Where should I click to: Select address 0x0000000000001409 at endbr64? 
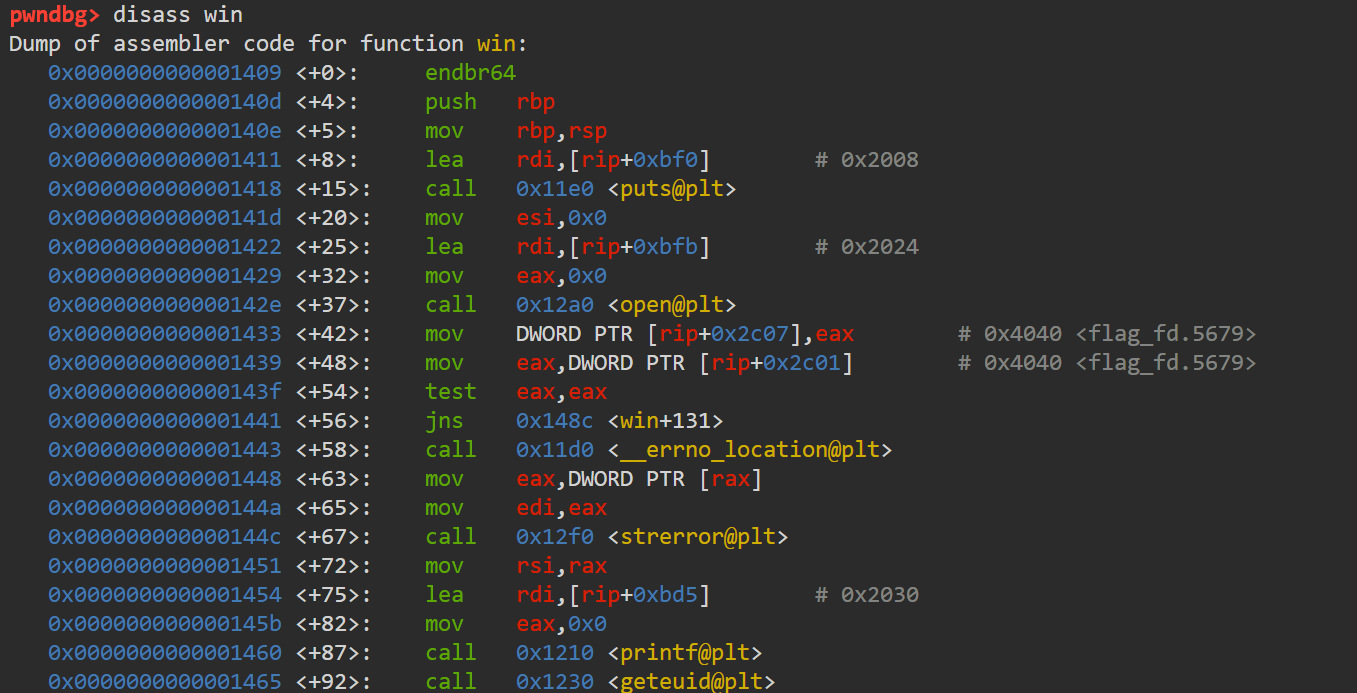click(x=165, y=73)
